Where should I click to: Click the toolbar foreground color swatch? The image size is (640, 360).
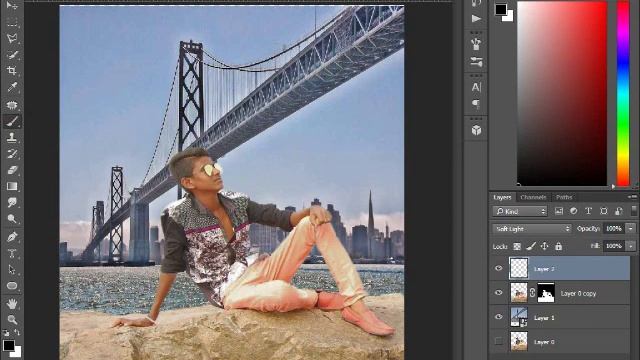pos(8,345)
